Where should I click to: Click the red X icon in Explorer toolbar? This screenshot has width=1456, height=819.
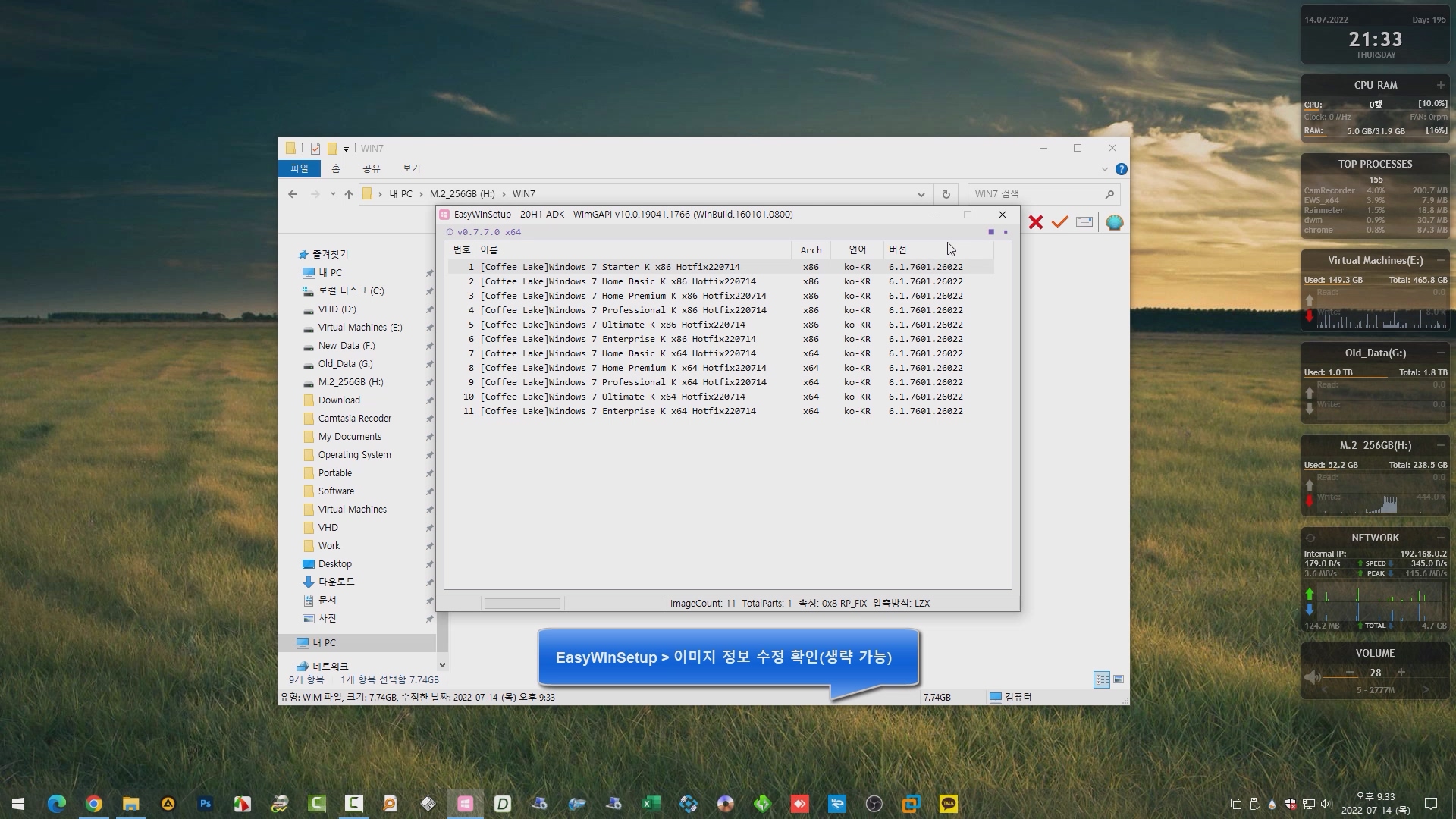1036,222
